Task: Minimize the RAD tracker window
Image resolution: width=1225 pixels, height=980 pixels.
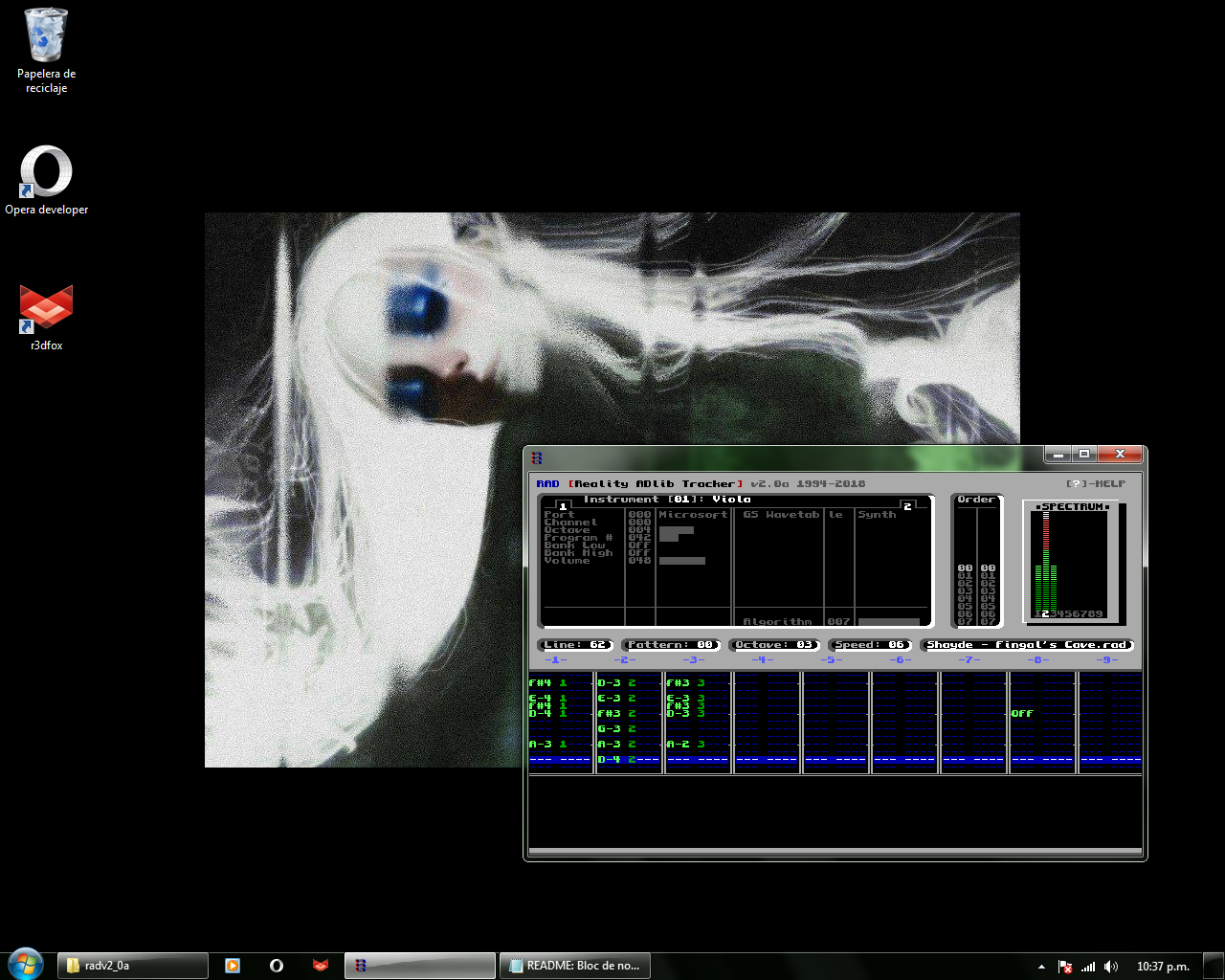Action: click(x=1057, y=454)
